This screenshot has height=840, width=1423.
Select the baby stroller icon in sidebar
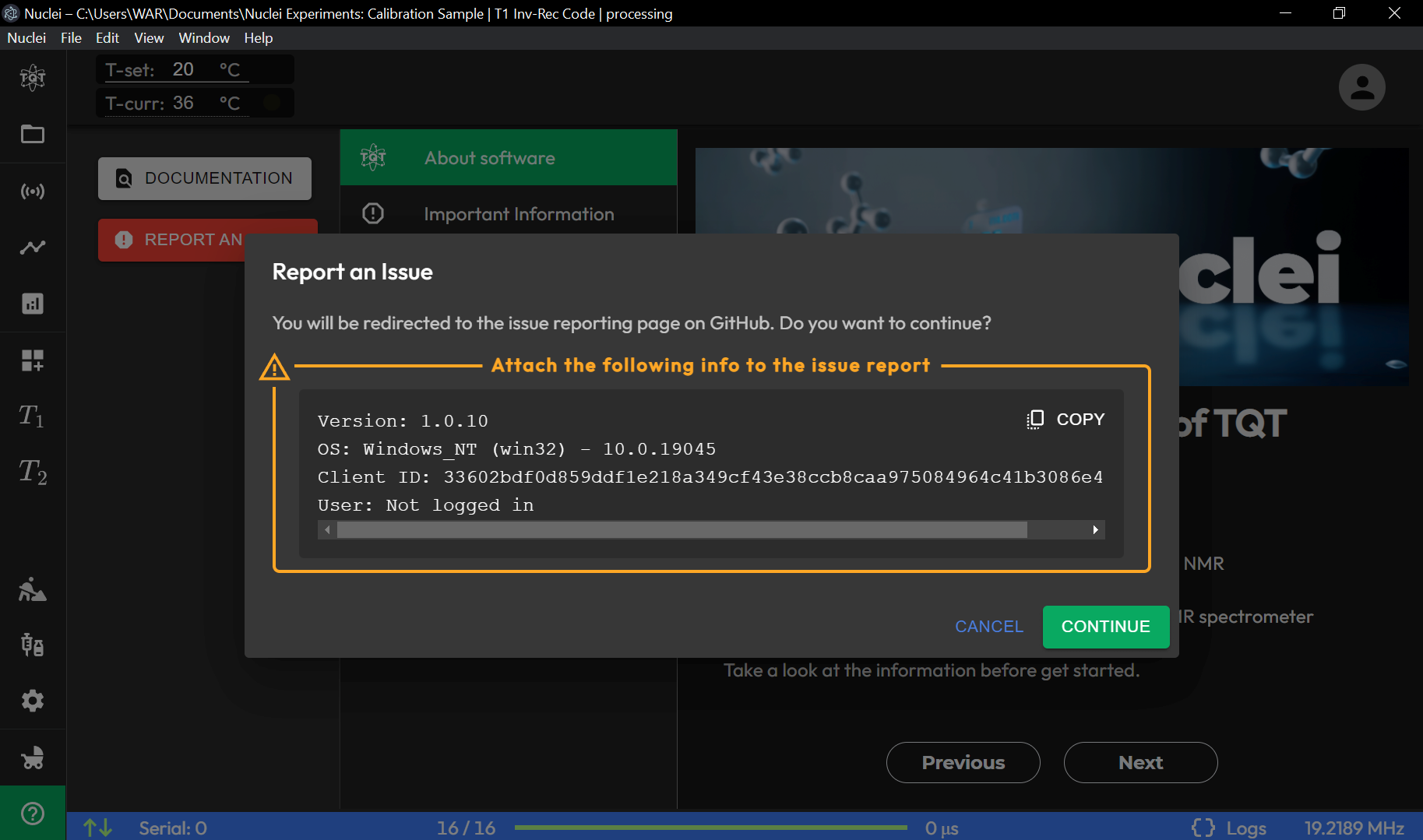click(33, 757)
